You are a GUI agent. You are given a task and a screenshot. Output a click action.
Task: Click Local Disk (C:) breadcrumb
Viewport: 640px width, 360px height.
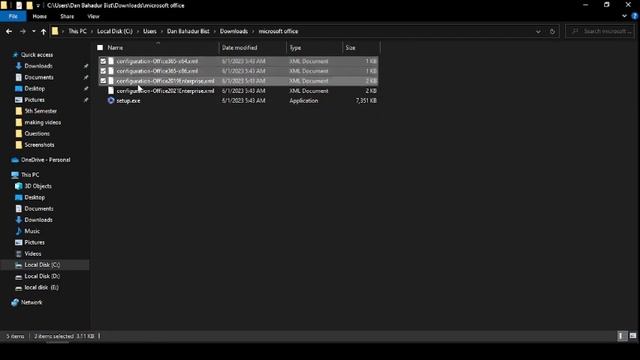tap(115, 31)
